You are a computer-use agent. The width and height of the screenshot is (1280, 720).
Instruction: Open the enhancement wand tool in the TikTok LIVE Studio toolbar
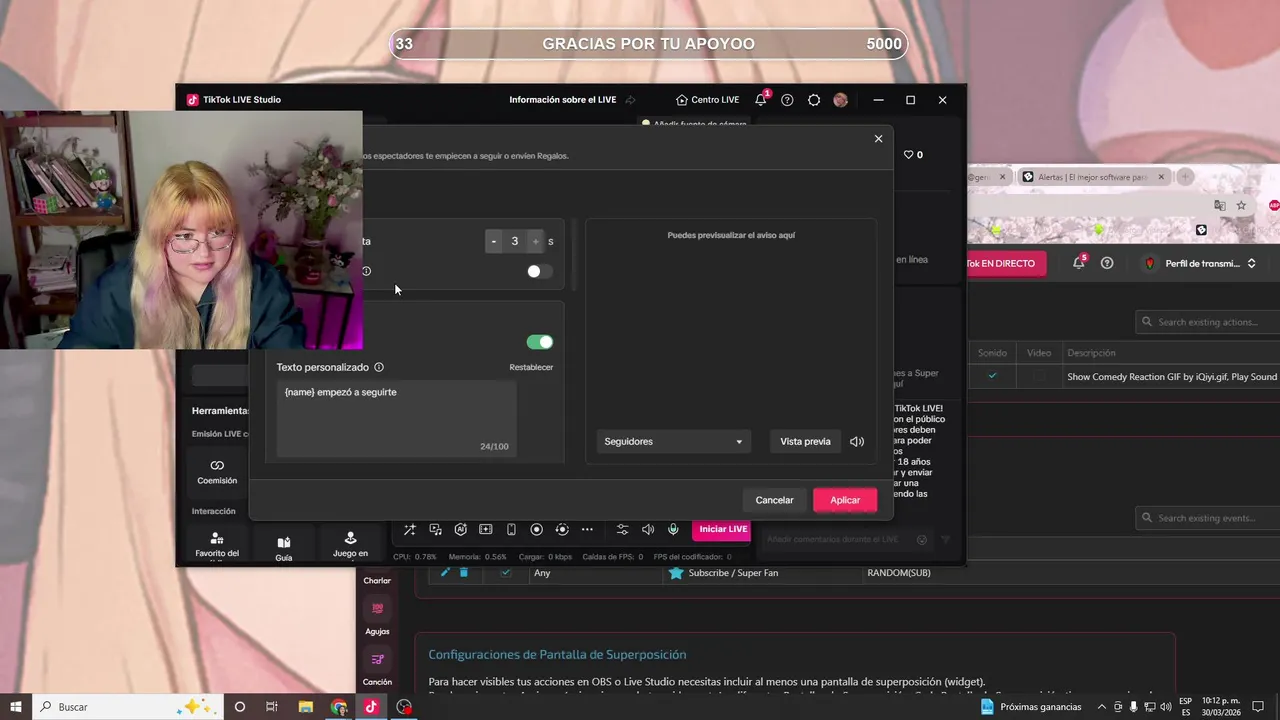[409, 529]
